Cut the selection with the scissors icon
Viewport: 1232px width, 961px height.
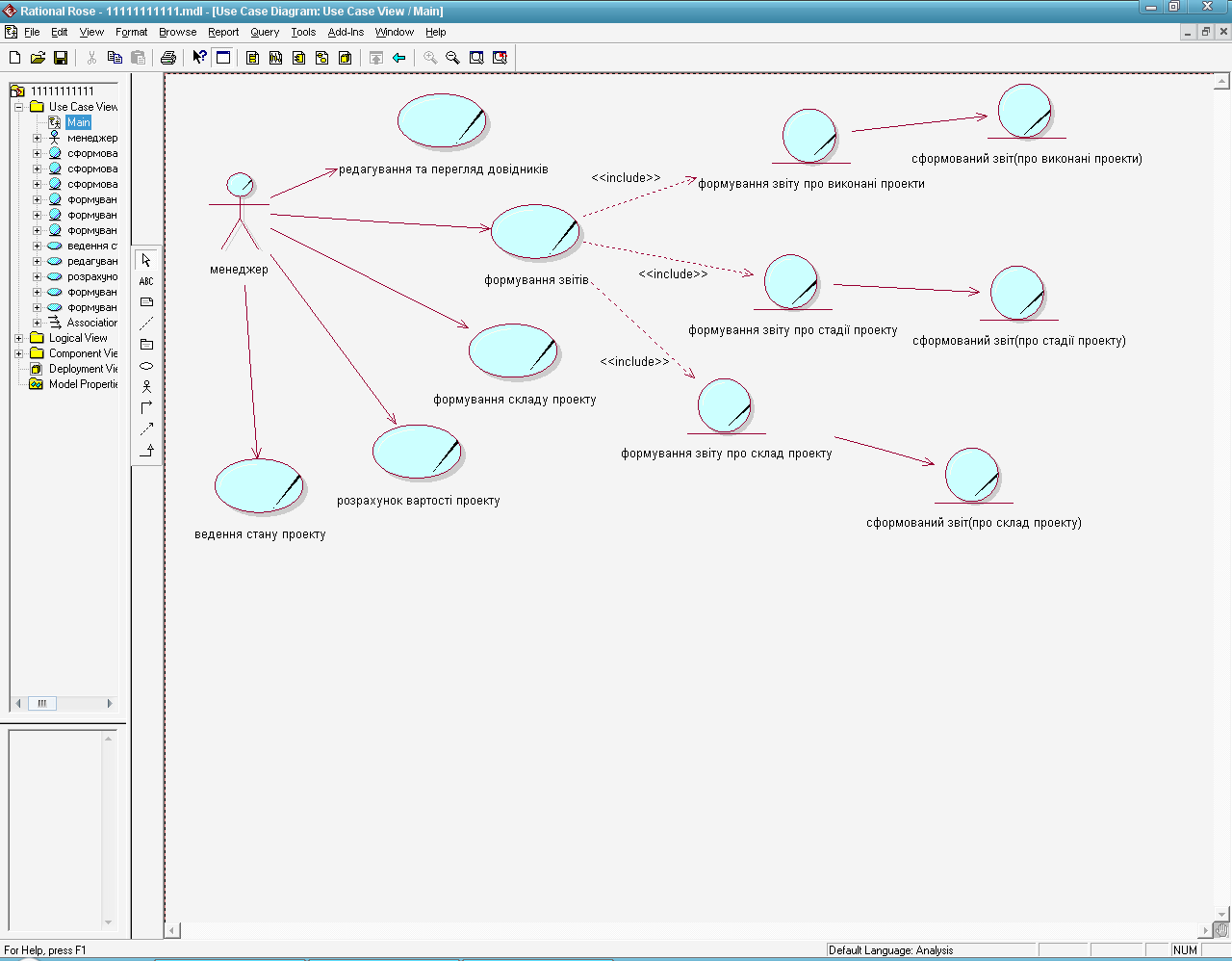point(91,58)
